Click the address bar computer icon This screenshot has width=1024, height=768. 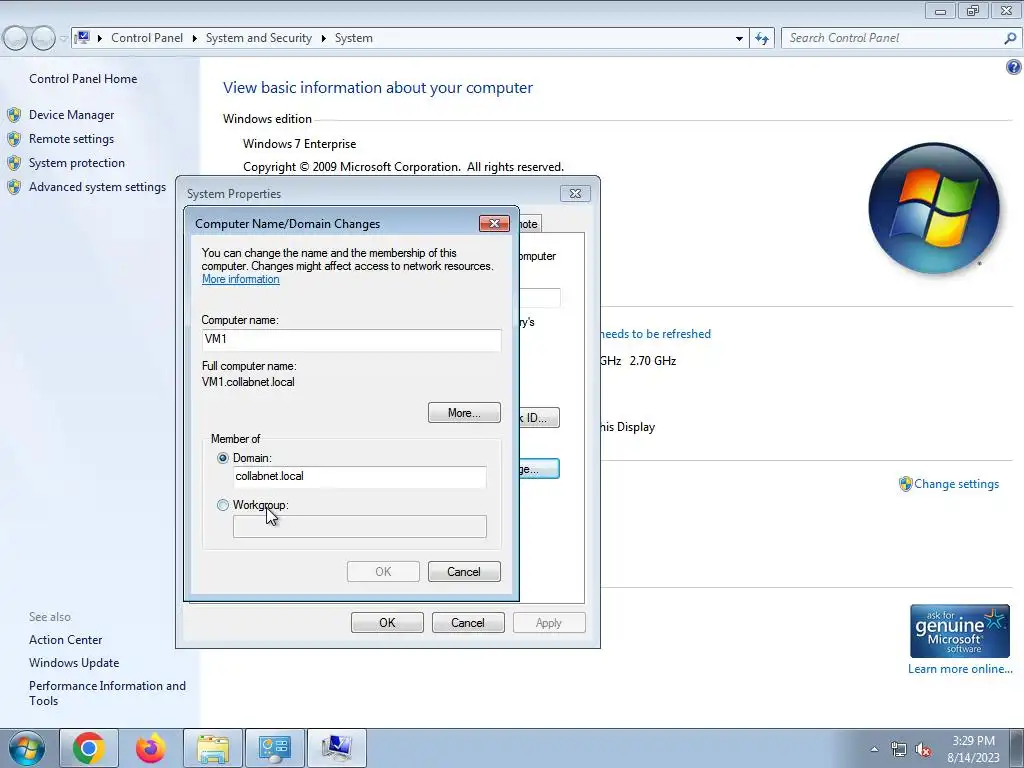pyautogui.click(x=82, y=38)
